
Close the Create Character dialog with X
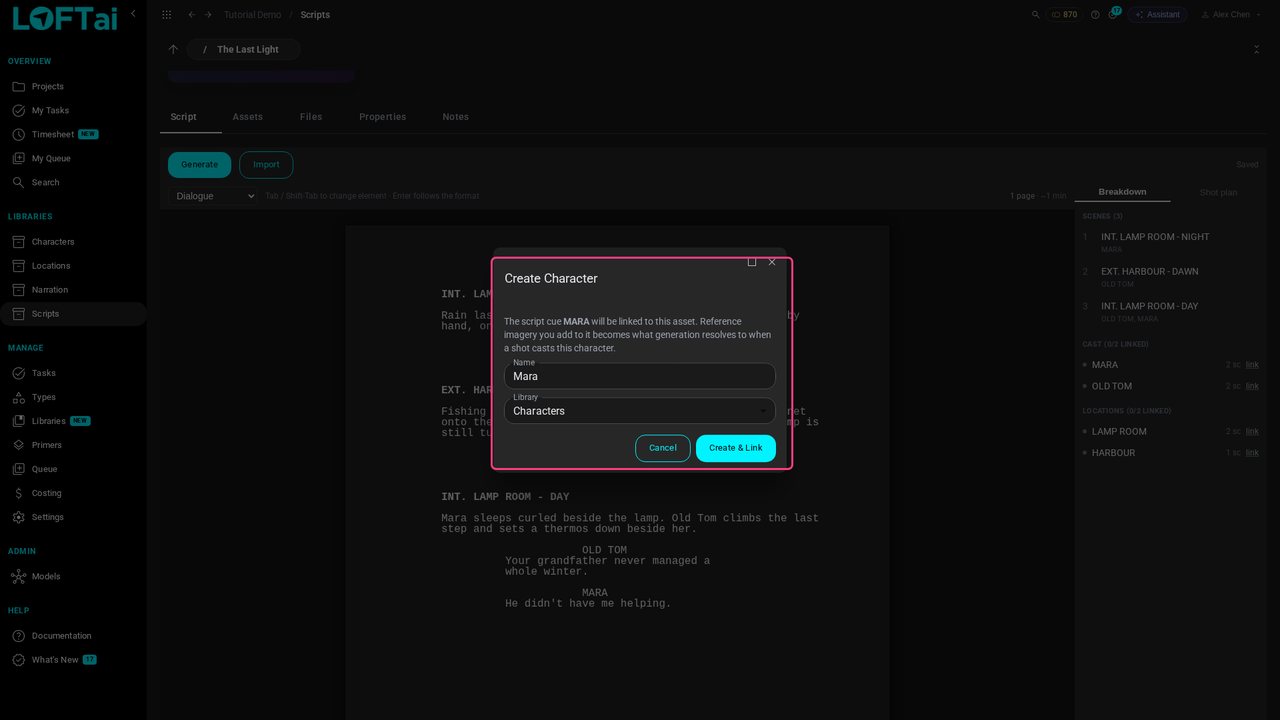772,262
